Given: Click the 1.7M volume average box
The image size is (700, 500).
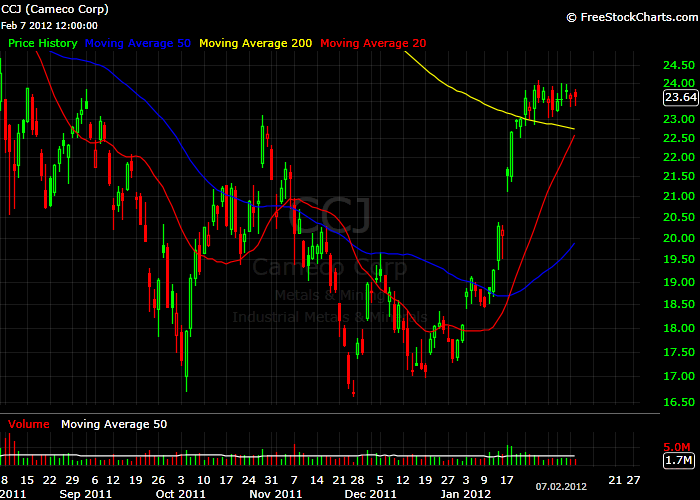Looking at the screenshot, I should (679, 460).
